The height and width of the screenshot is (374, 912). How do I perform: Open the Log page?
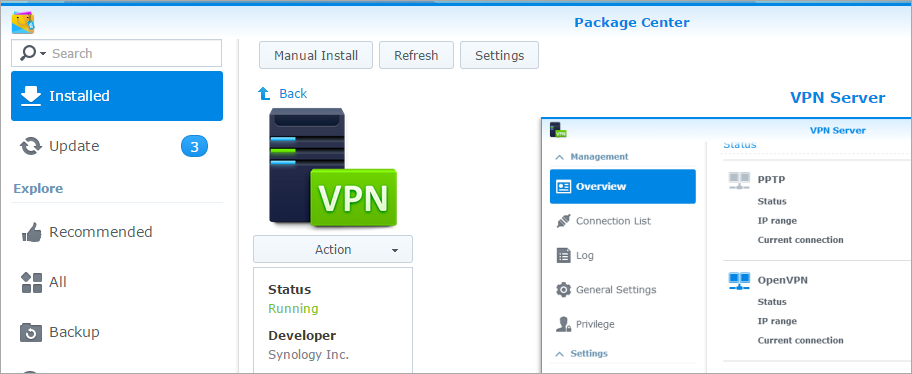pyautogui.click(x=622, y=255)
